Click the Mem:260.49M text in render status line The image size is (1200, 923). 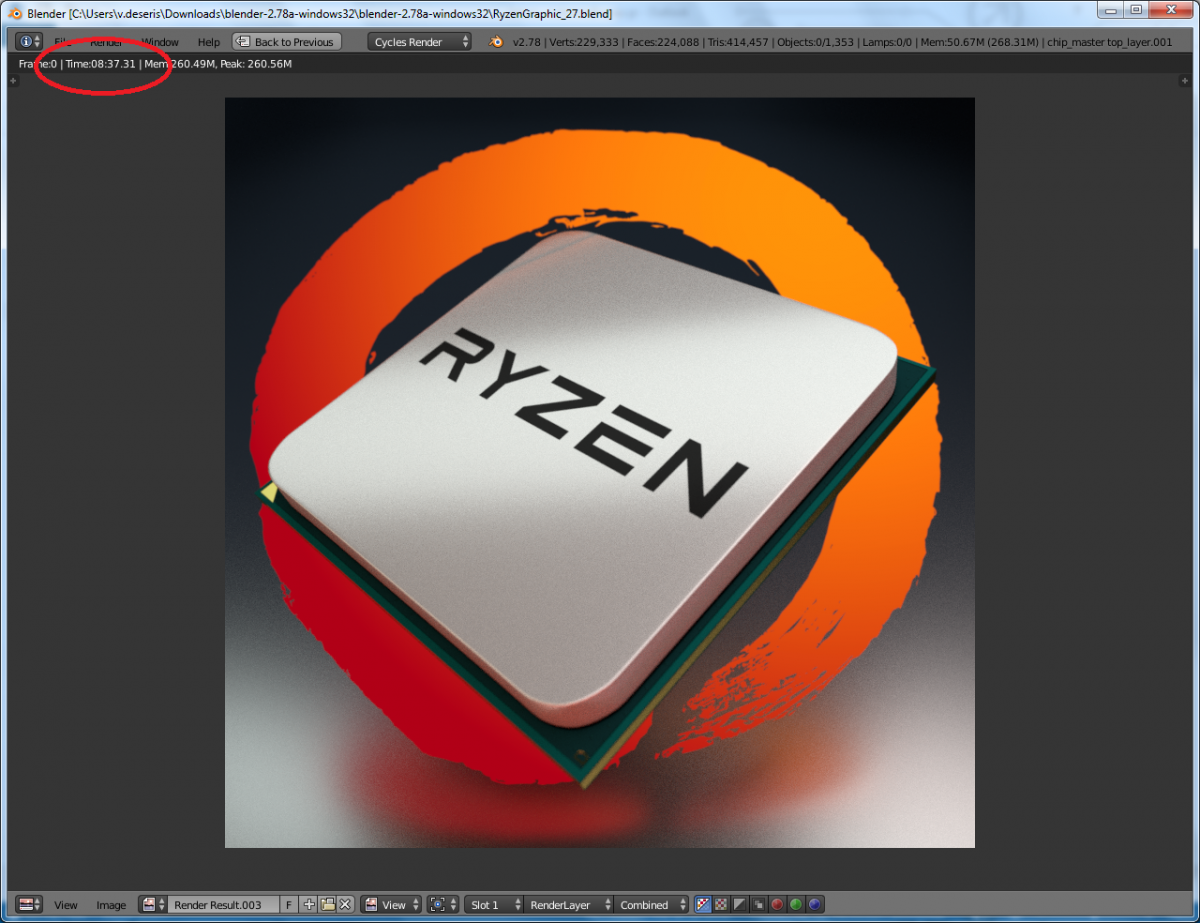[x=180, y=64]
